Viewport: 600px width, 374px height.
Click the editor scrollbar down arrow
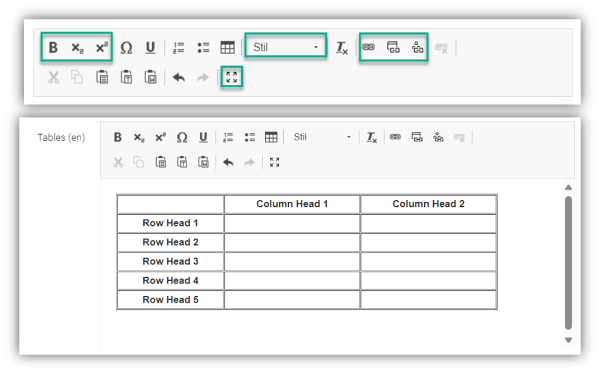point(568,340)
